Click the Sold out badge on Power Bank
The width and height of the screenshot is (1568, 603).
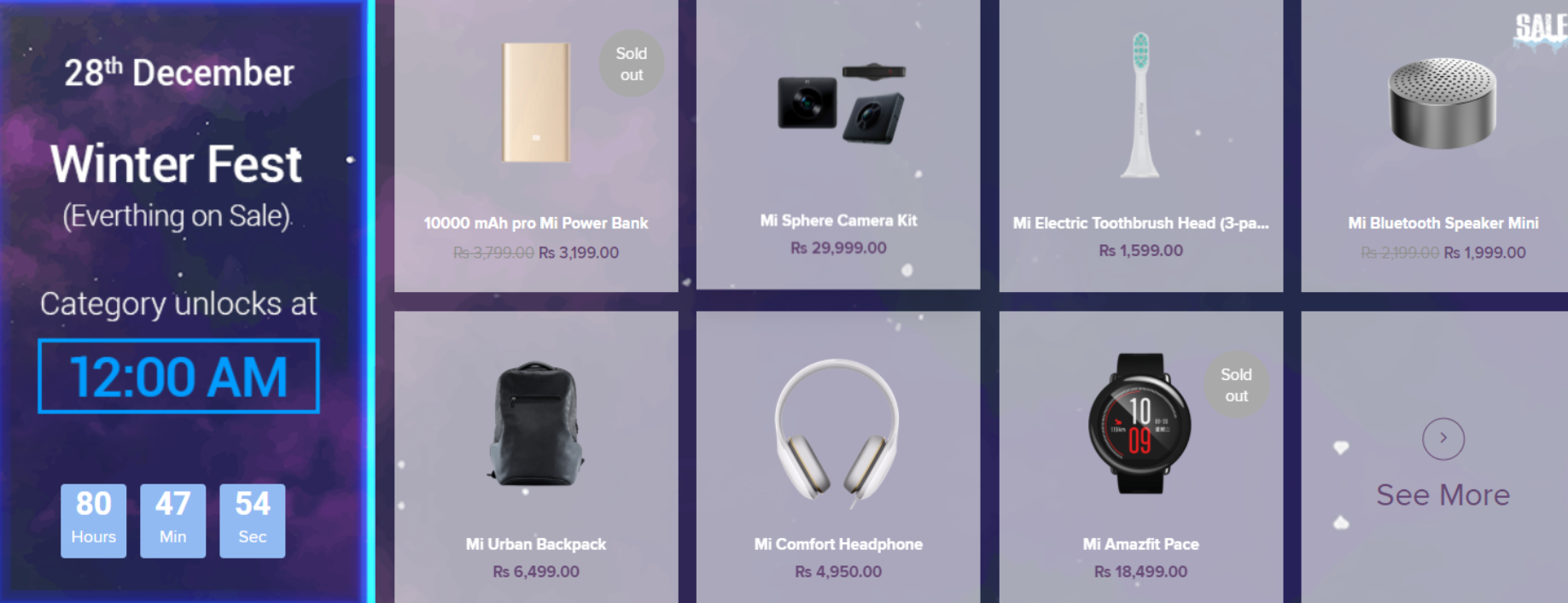pos(632,63)
